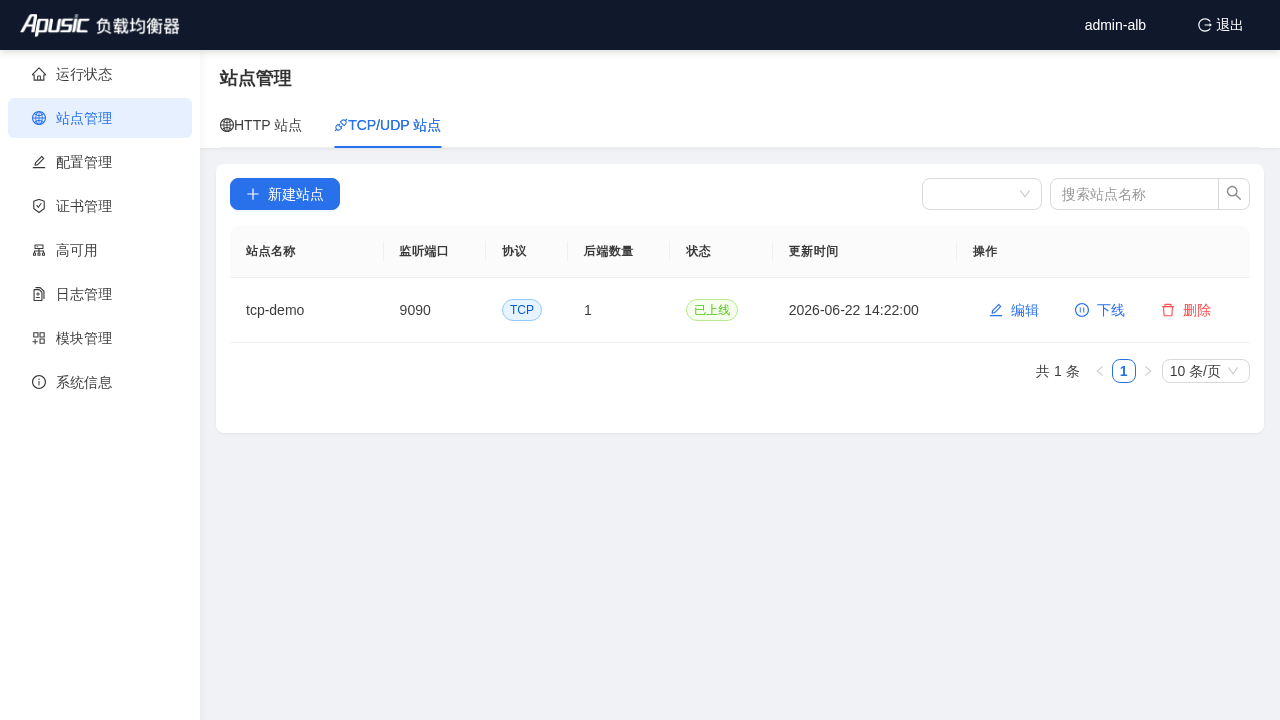This screenshot has height=720, width=1280.
Task: Click the link icon on TCP/UDP 站点 tab
Action: click(341, 125)
